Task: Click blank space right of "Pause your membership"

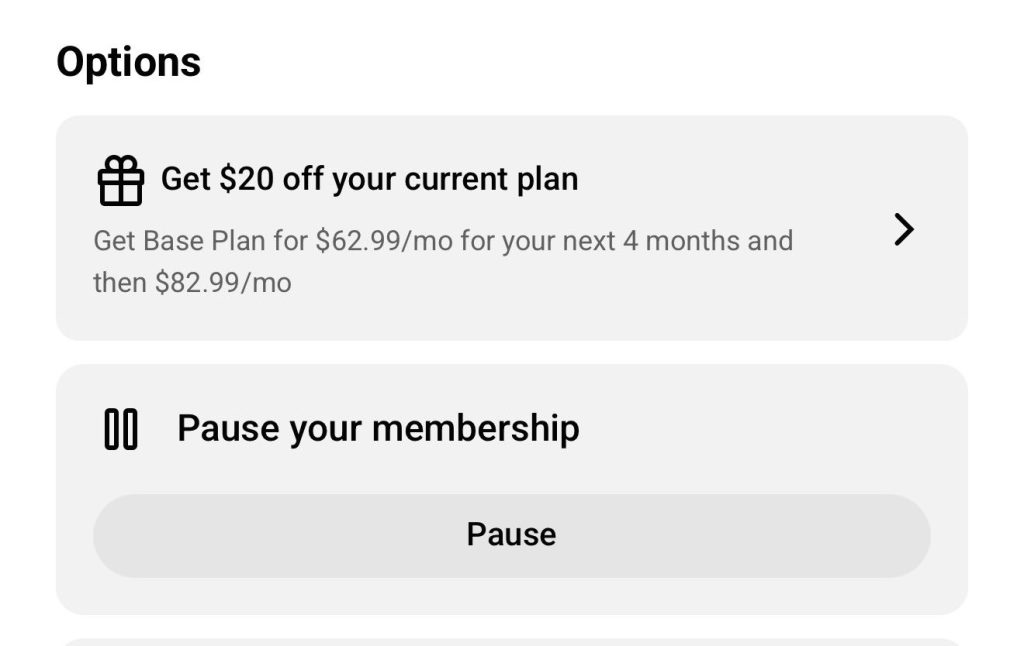Action: tap(760, 428)
